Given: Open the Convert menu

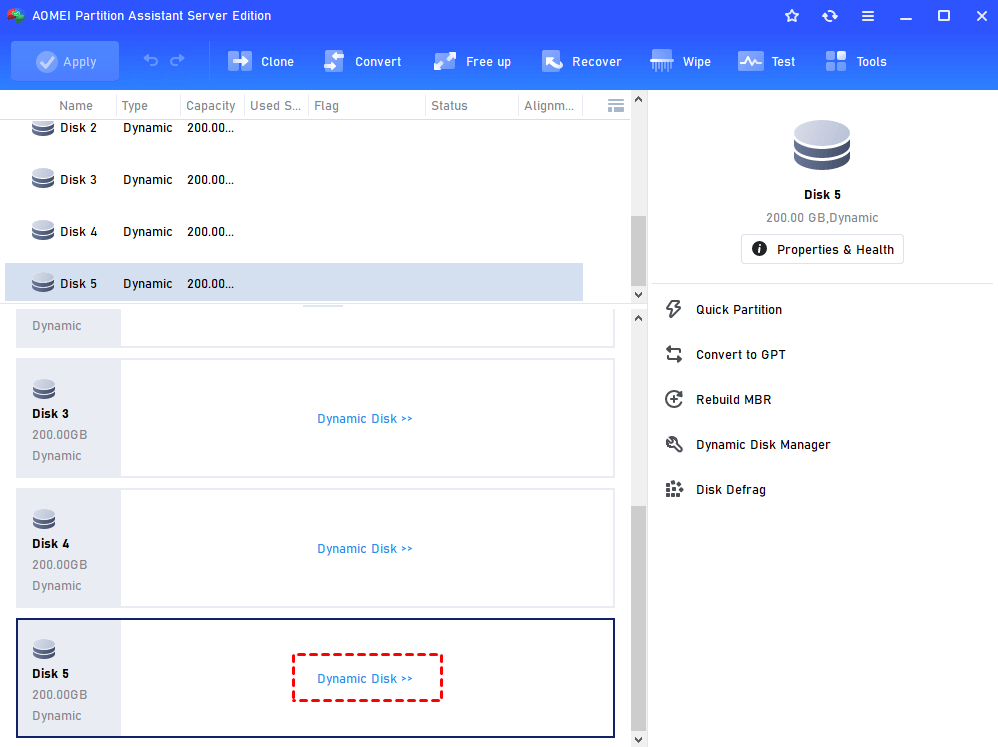Looking at the screenshot, I should (x=362, y=61).
